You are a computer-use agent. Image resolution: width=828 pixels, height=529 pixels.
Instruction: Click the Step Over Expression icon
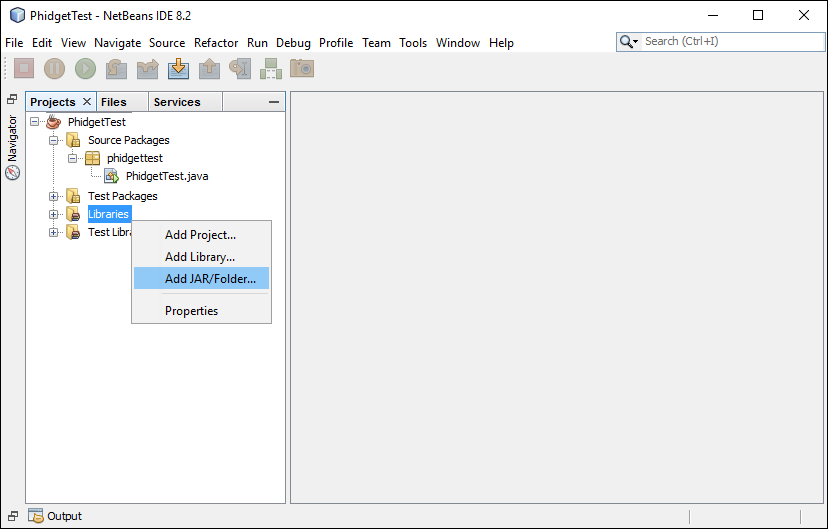tap(147, 69)
